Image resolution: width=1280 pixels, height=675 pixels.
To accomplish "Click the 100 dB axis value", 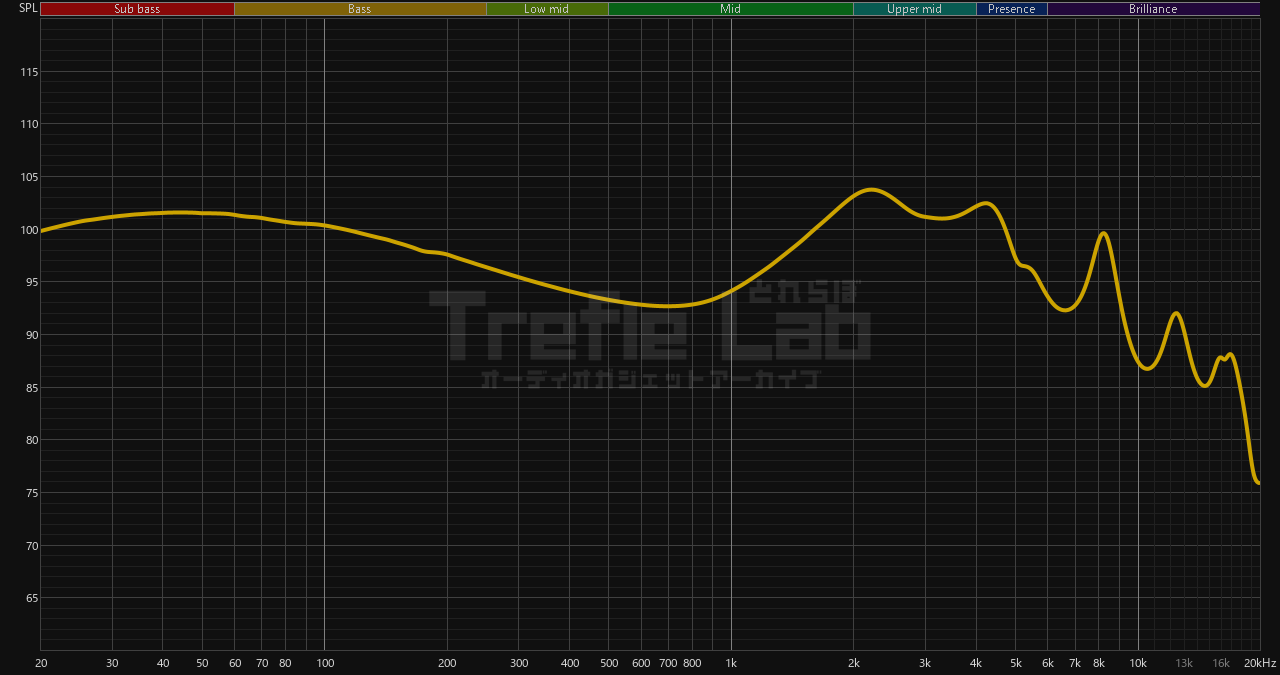I will (28, 230).
